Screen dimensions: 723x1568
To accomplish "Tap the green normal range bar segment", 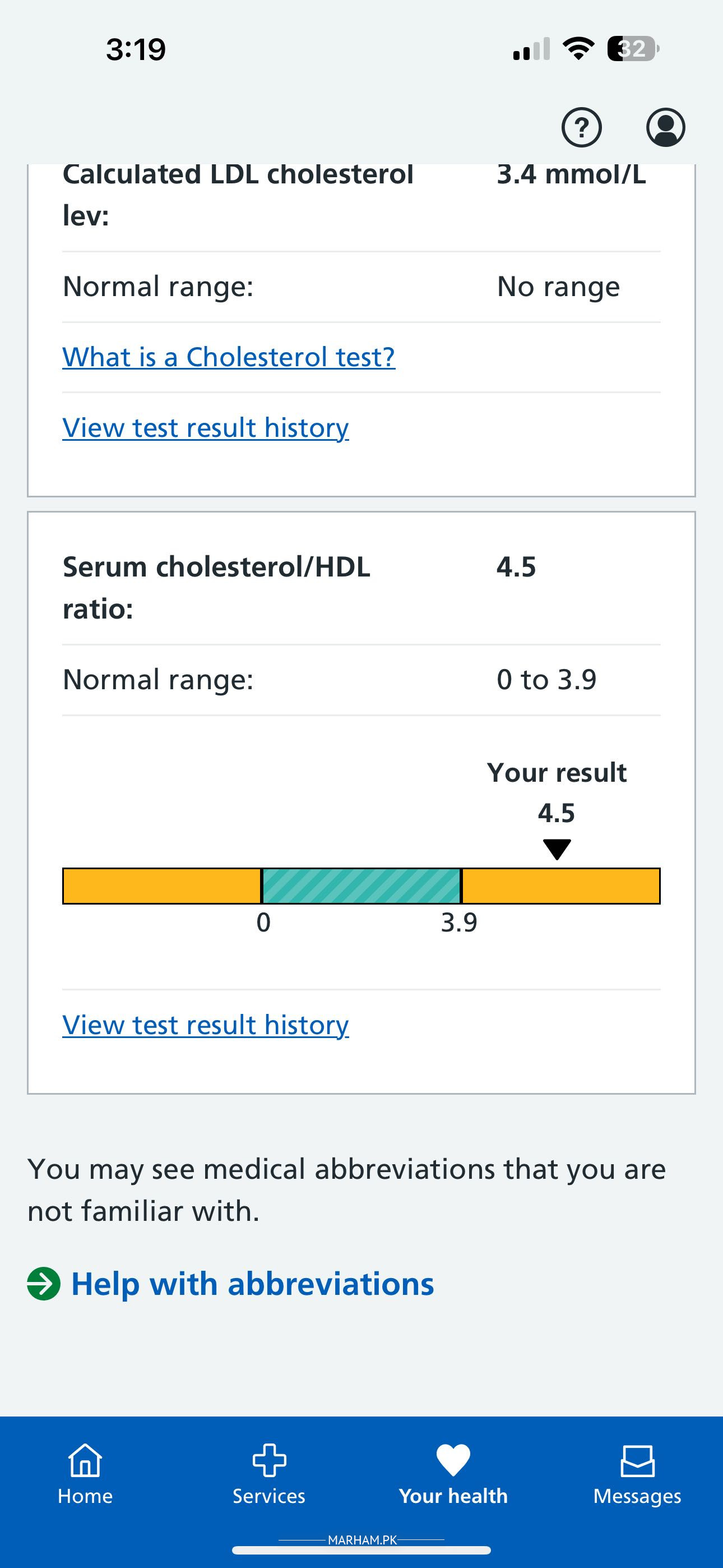I will (361, 886).
